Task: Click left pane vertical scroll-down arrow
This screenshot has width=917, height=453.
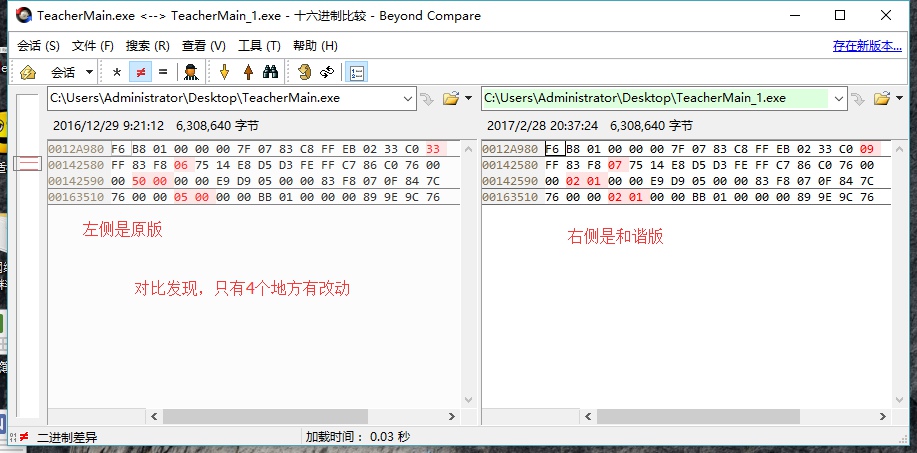Action: point(468,400)
